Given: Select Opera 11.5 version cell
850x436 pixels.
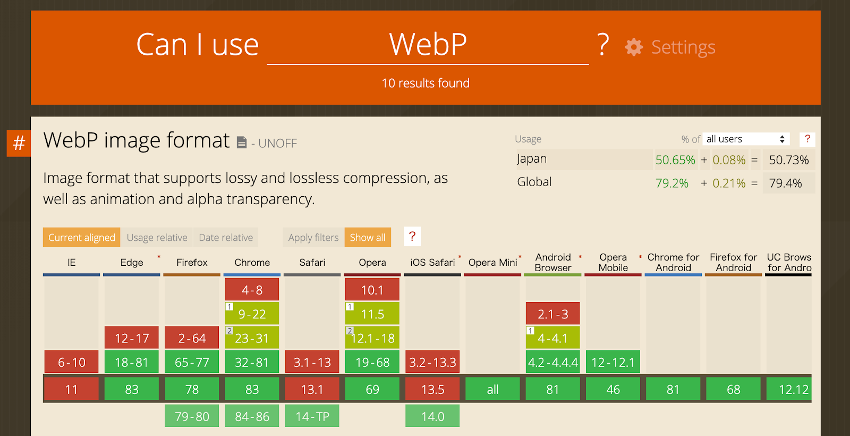Looking at the screenshot, I should [372, 314].
